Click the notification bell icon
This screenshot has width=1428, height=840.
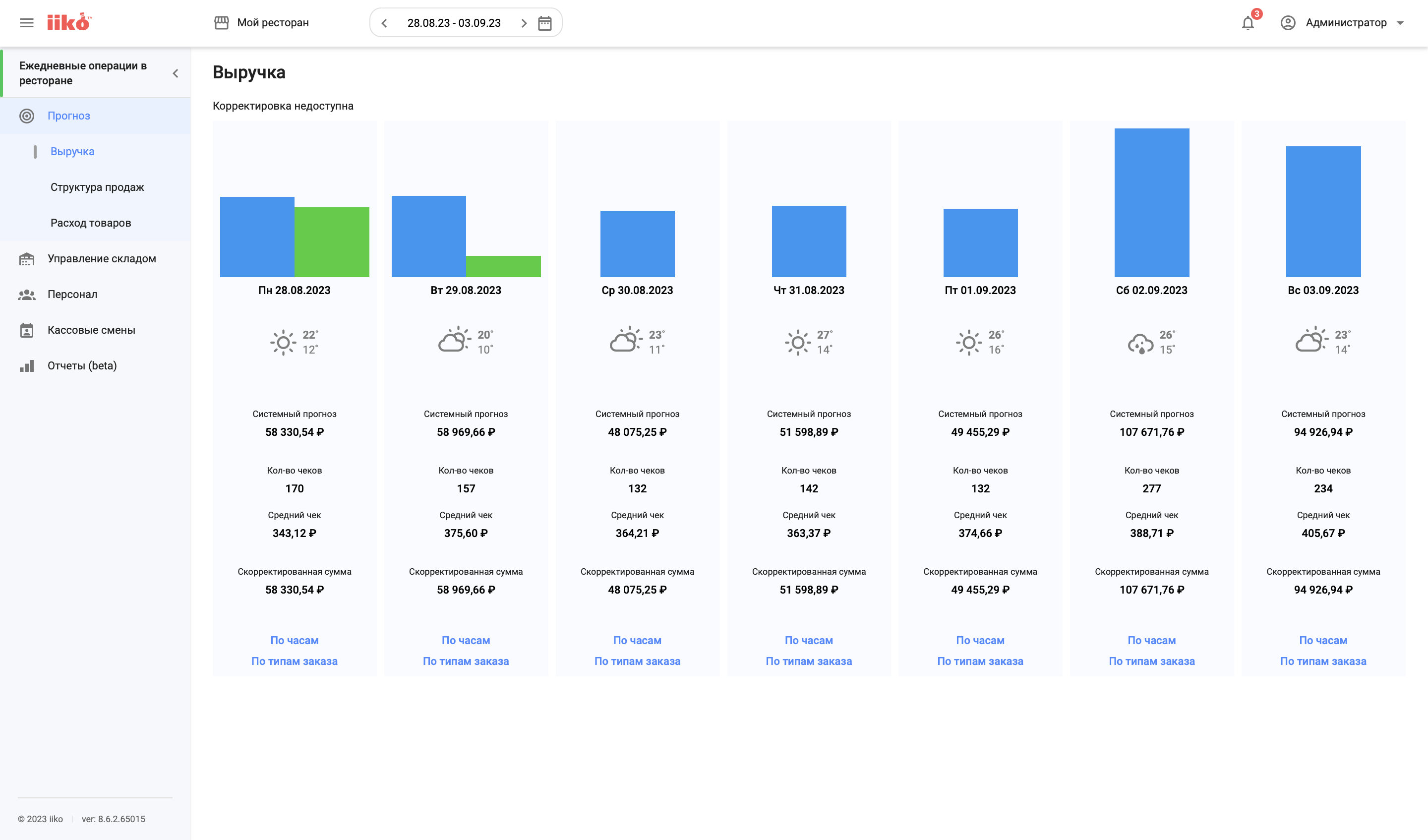coord(1247,23)
